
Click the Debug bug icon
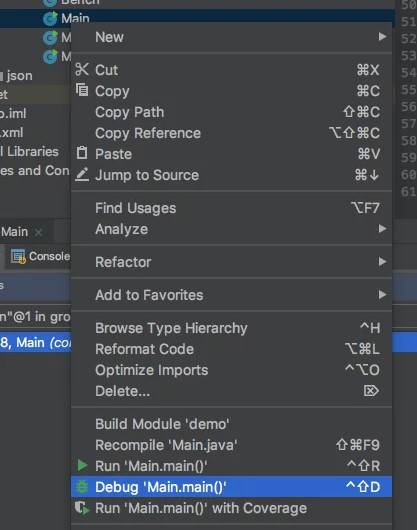coord(82,487)
